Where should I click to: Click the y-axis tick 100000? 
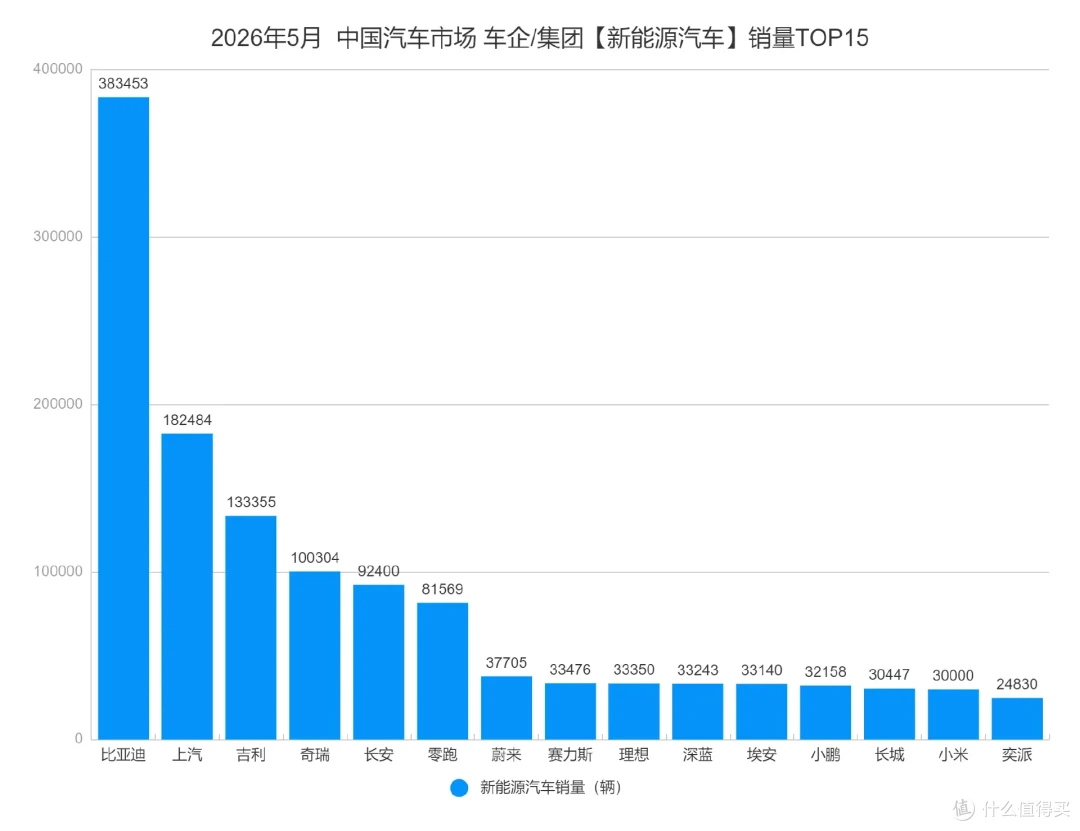(58, 571)
